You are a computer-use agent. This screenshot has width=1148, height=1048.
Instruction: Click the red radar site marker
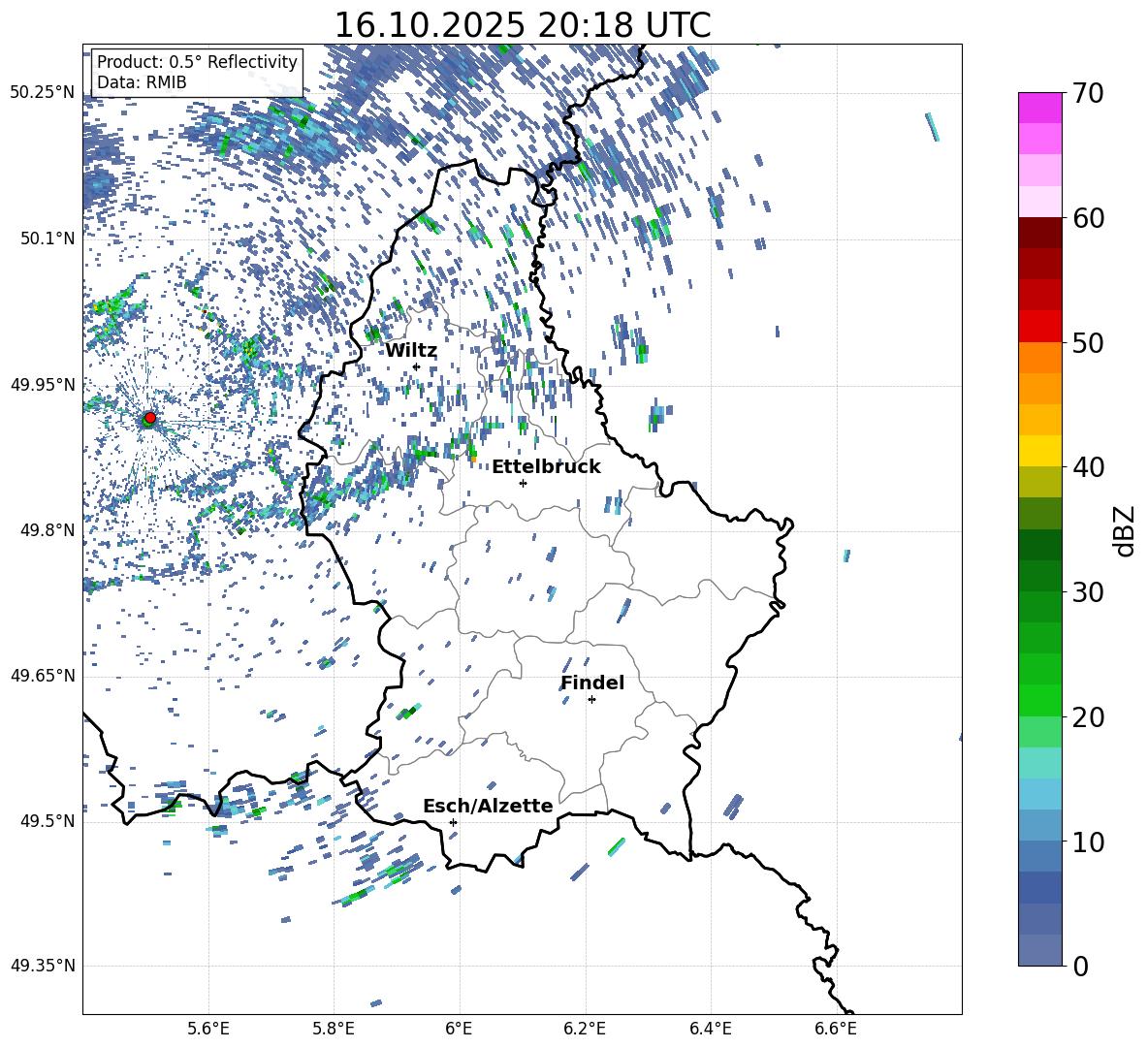150,418
